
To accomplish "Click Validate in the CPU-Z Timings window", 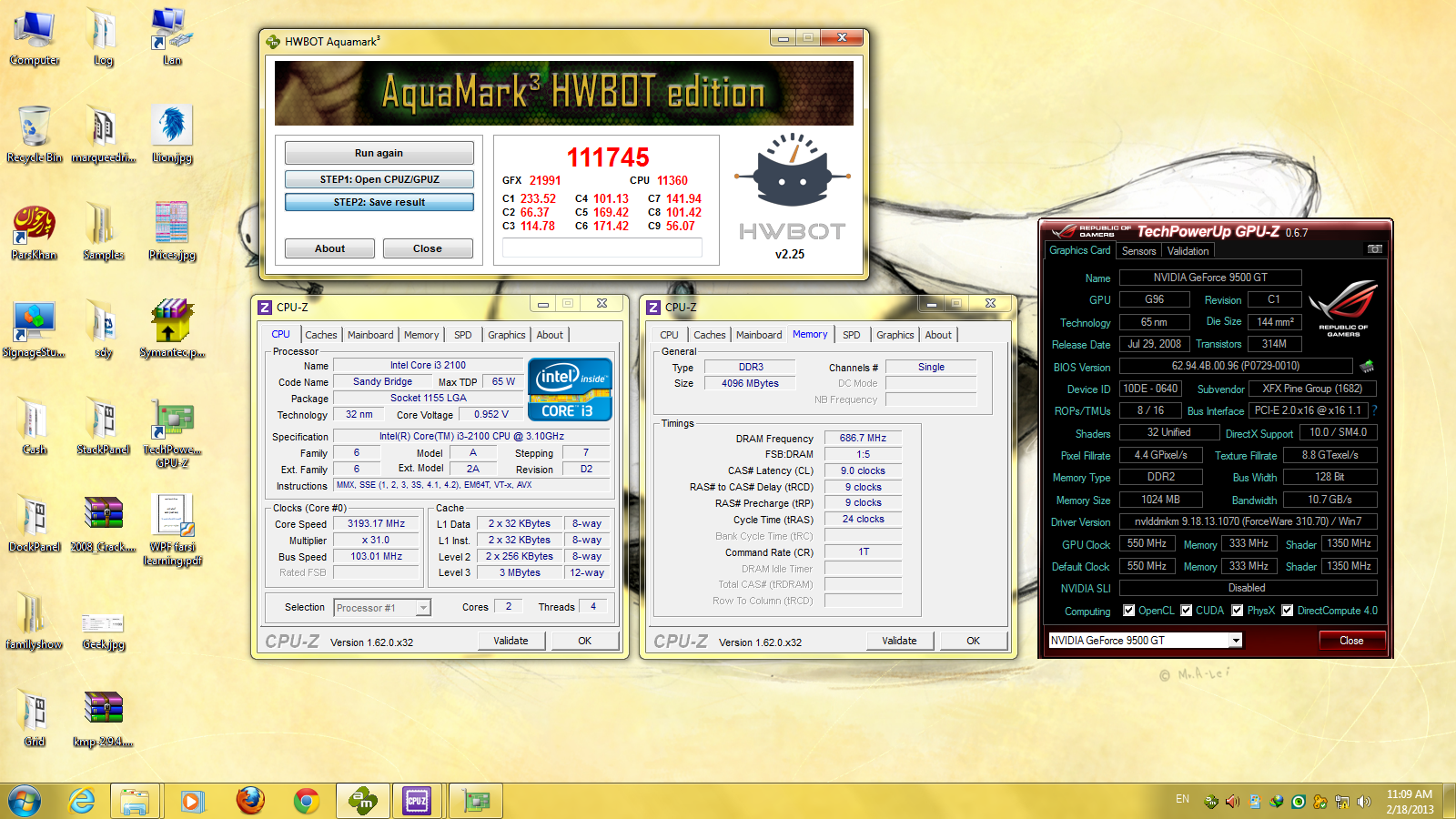I will pyautogui.click(x=899, y=641).
